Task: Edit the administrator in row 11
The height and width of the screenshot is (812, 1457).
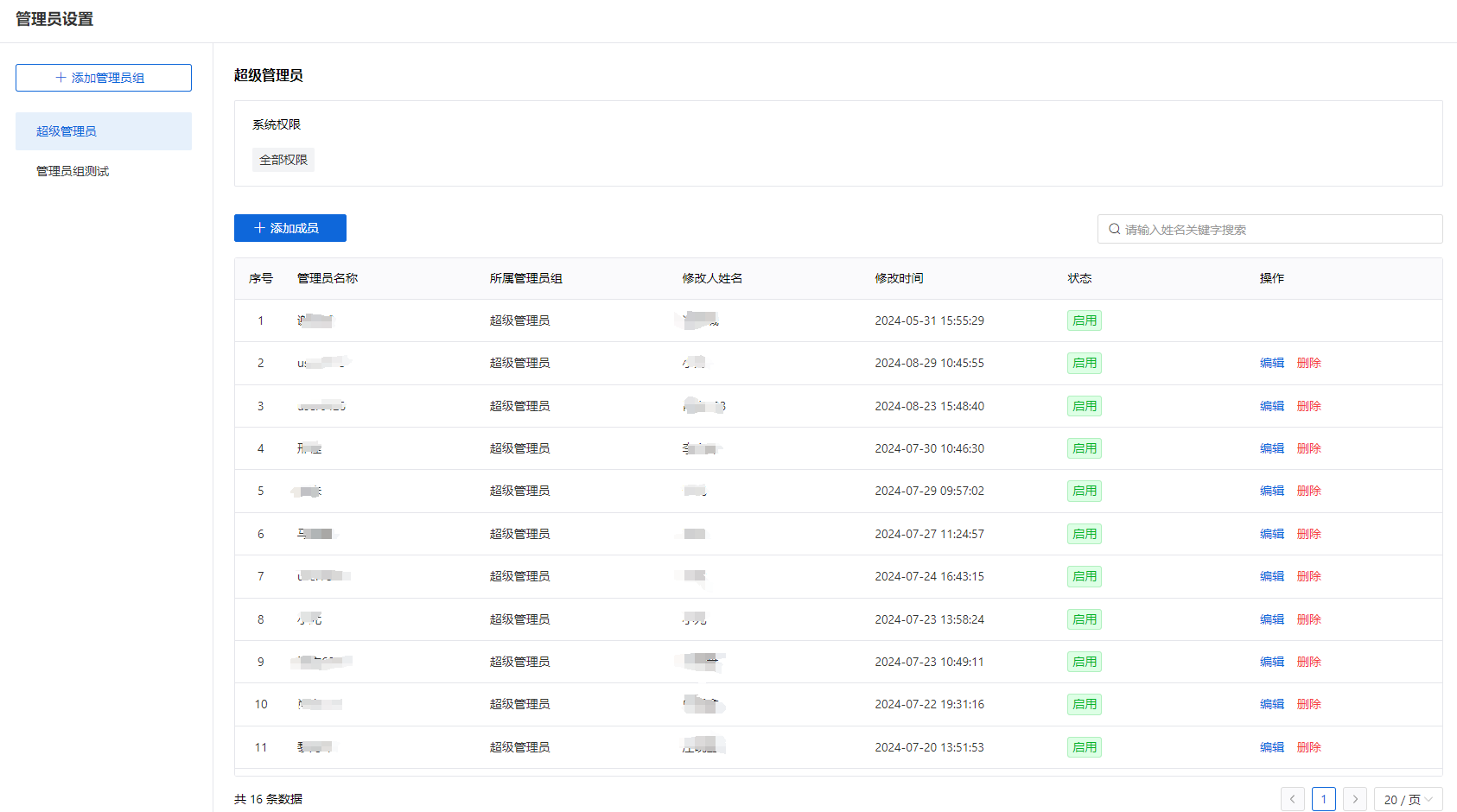Action: click(x=1271, y=747)
